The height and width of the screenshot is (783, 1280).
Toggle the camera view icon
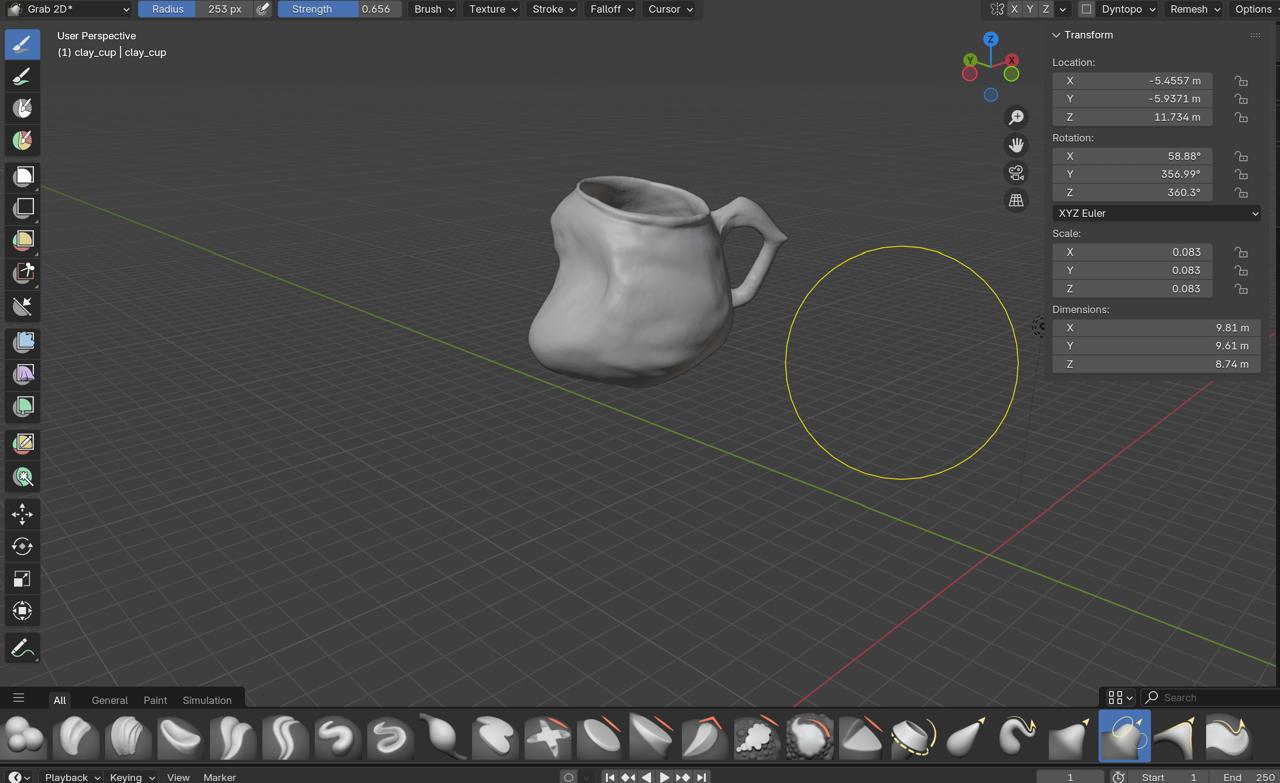pos(1016,173)
